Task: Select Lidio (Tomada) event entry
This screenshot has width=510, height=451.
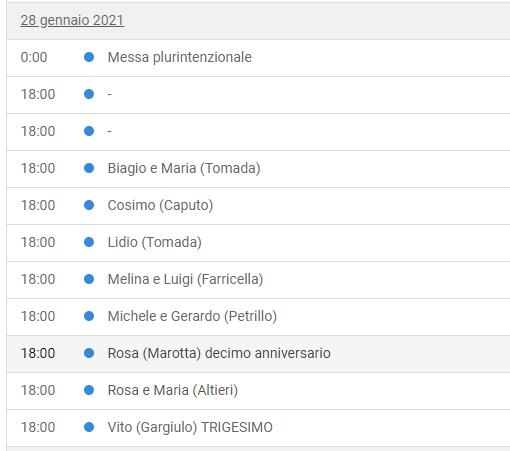Action: (x=155, y=242)
